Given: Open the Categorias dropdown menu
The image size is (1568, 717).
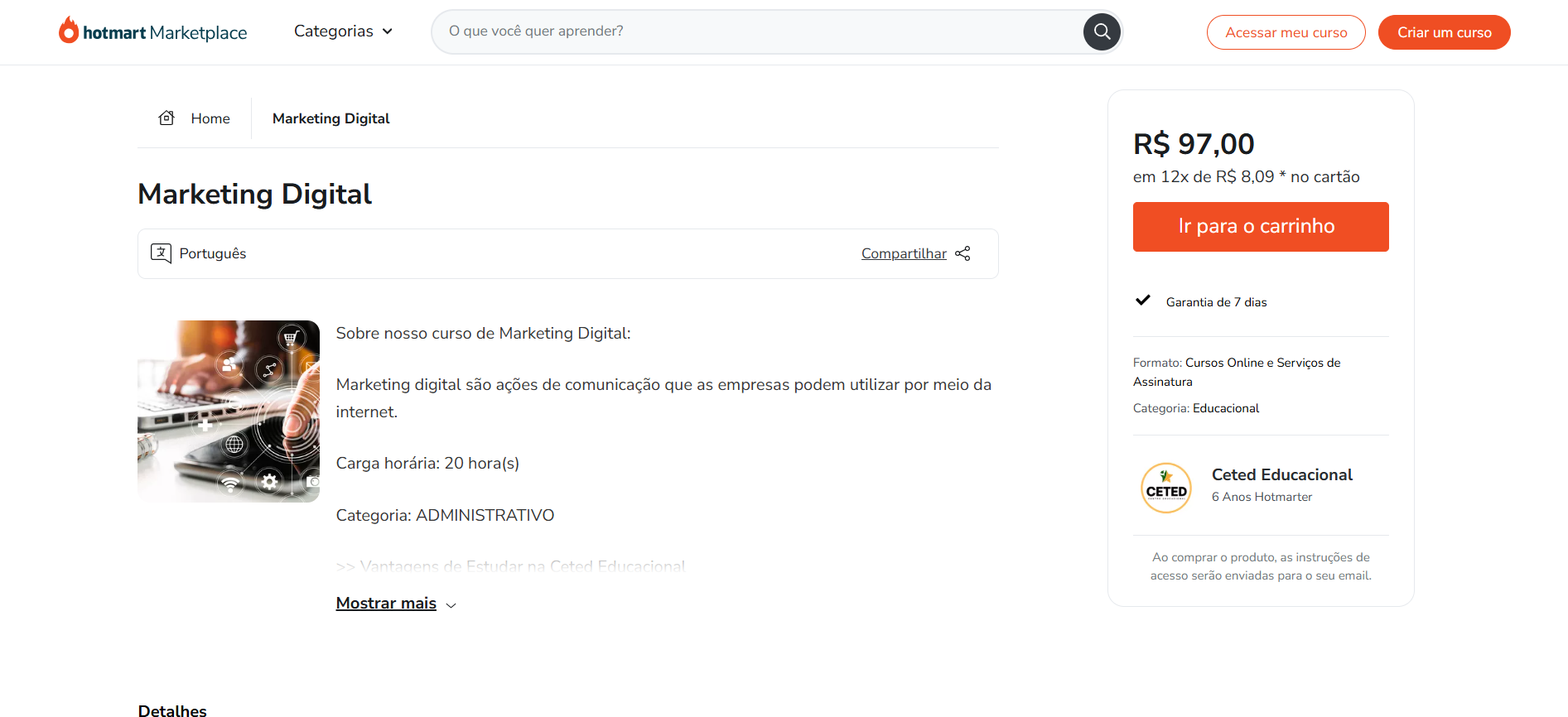Looking at the screenshot, I should pos(343,31).
